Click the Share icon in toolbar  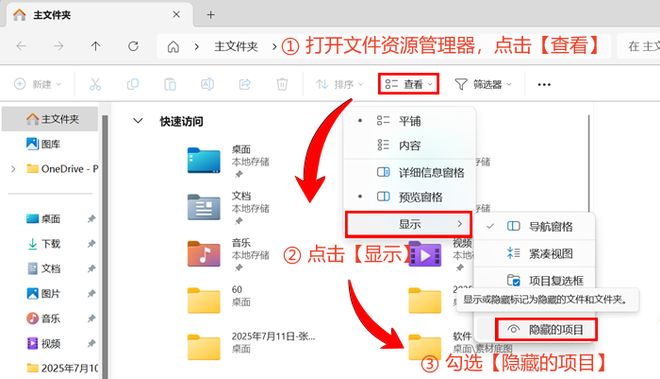[x=245, y=84]
